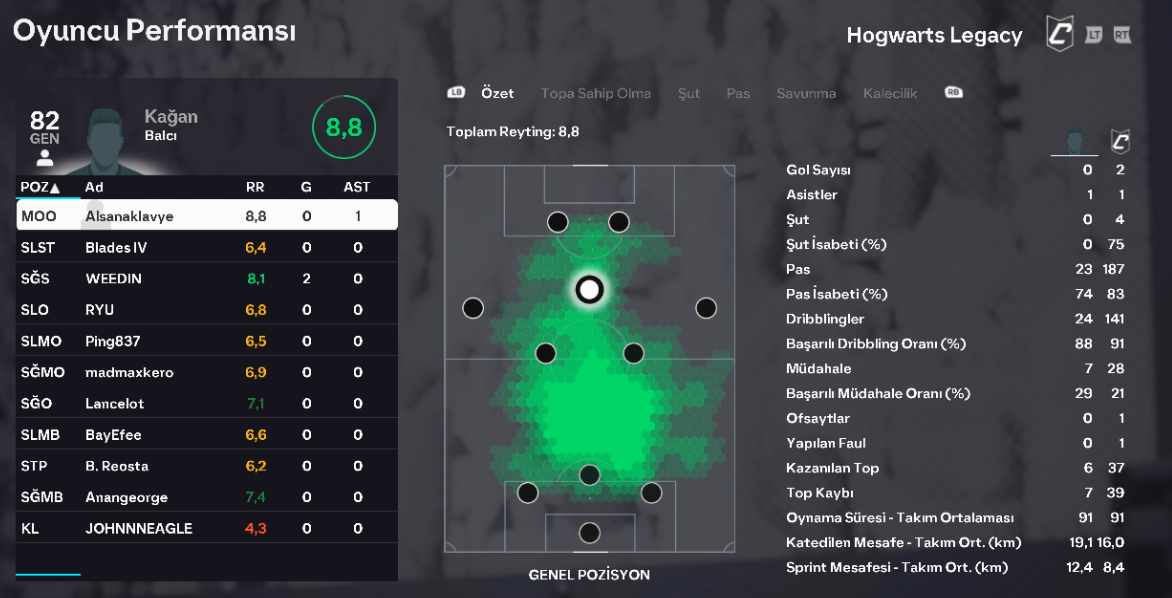The image size is (1172, 598).
Task: Click the blue scroll indicator below player list
Action: [x=48, y=574]
